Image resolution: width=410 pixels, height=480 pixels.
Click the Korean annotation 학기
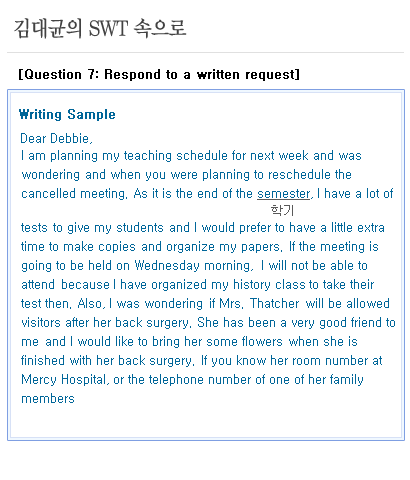pyautogui.click(x=282, y=210)
